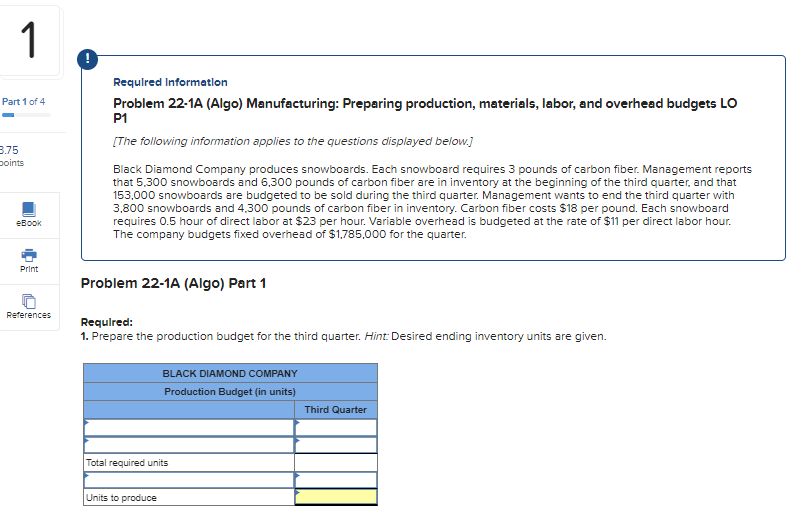This screenshot has width=804, height=529.
Task: Open the References documents icon
Action: [x=29, y=301]
